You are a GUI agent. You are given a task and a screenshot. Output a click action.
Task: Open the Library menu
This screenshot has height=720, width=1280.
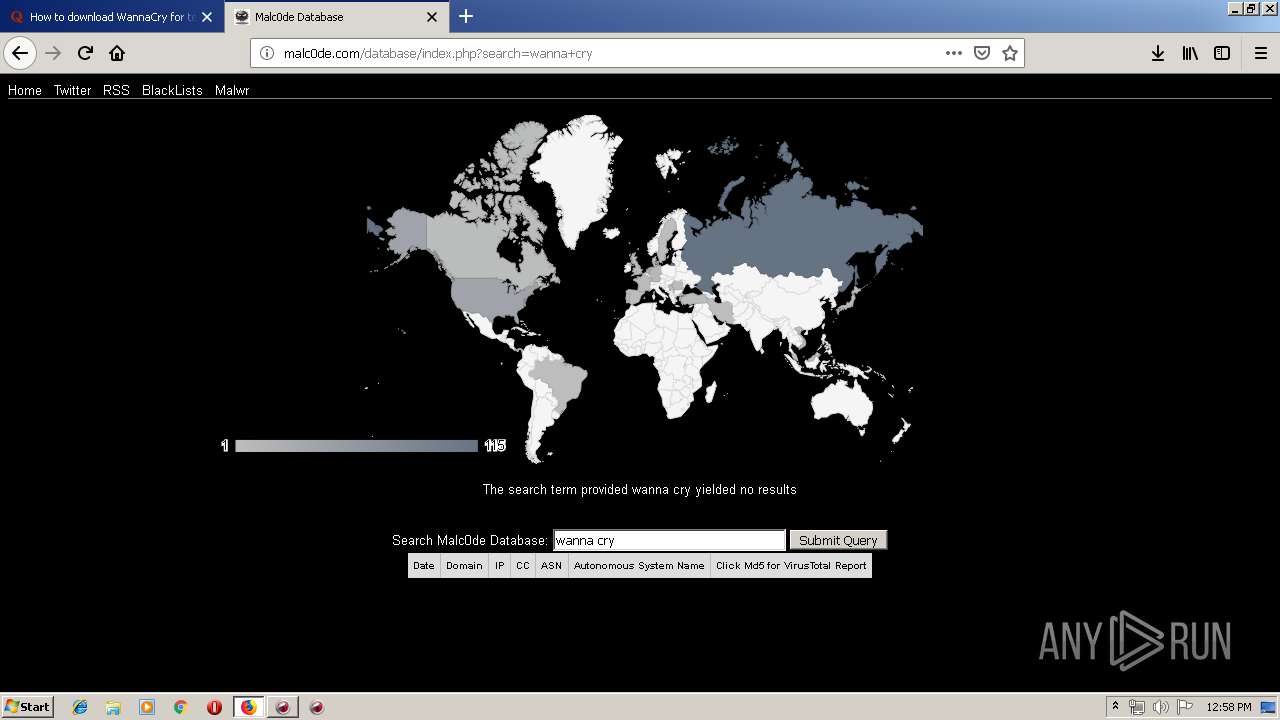[x=1190, y=53]
